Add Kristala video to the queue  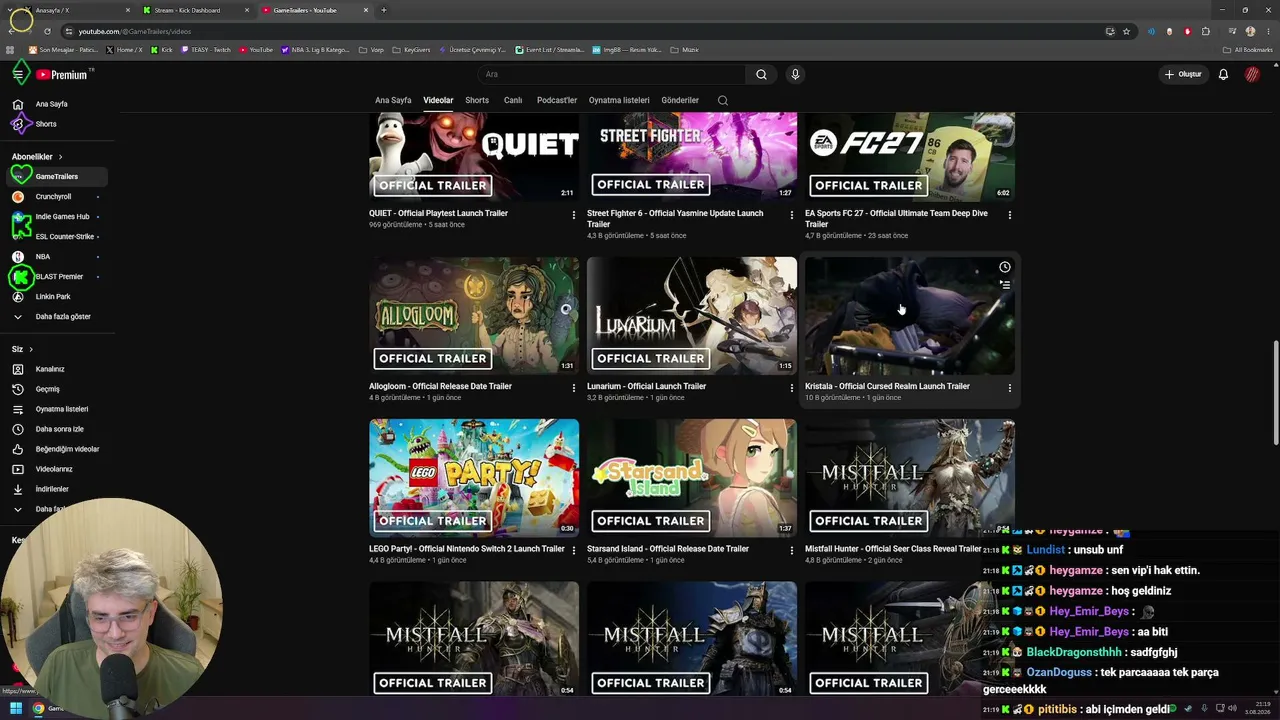click(x=1005, y=285)
